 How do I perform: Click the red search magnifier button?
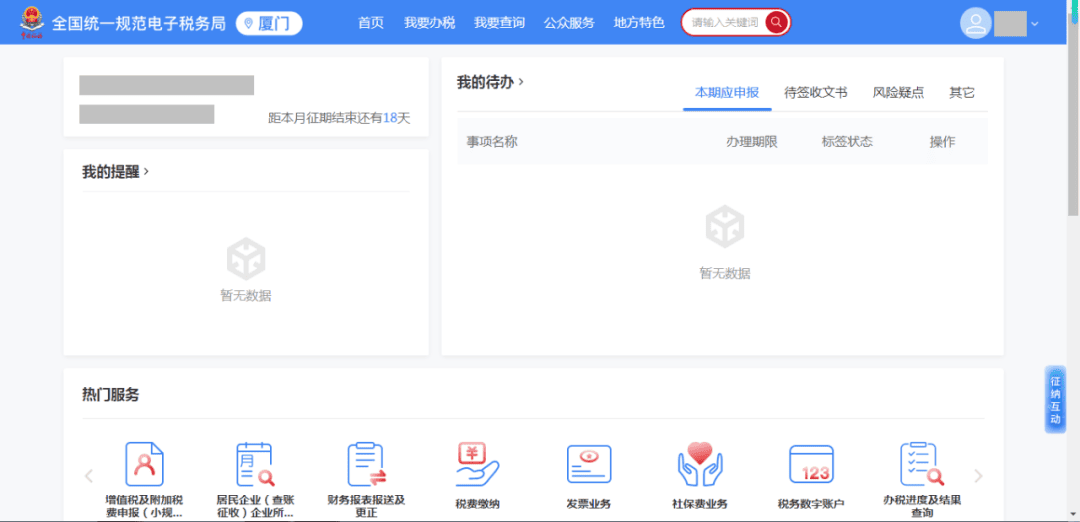click(776, 22)
